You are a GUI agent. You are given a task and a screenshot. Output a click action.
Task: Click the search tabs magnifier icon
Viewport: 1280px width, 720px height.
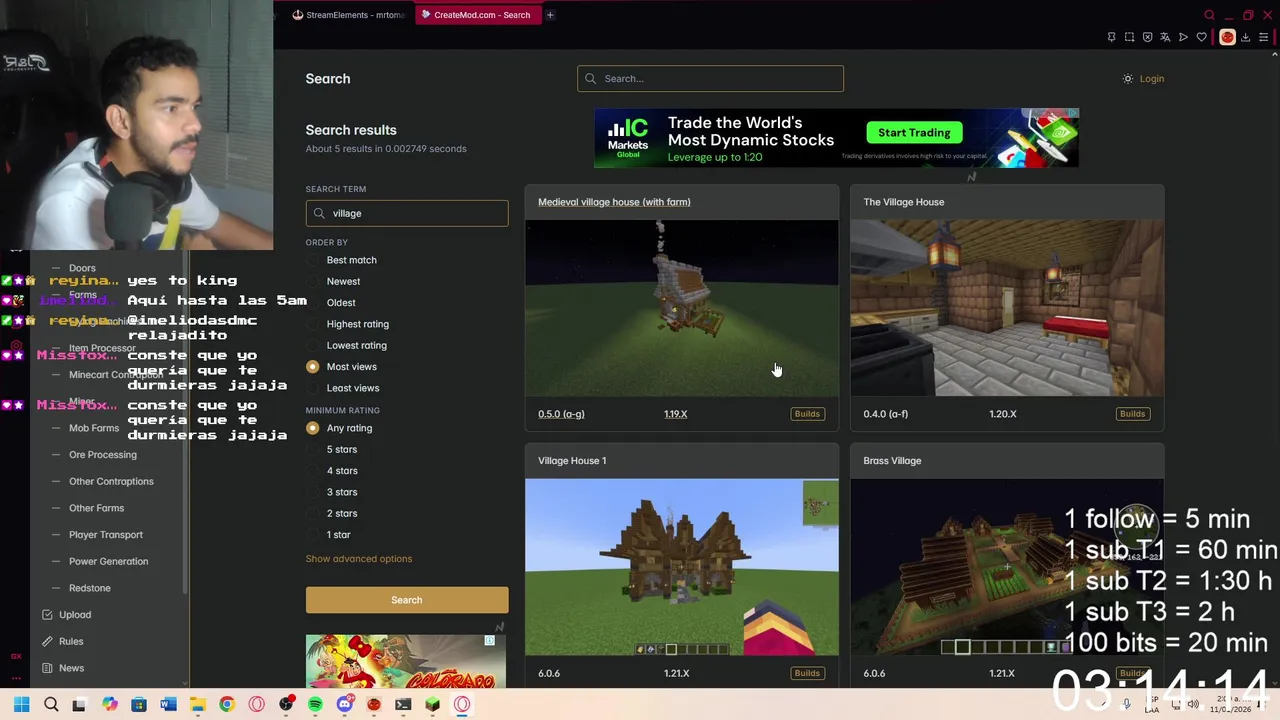tap(1209, 15)
